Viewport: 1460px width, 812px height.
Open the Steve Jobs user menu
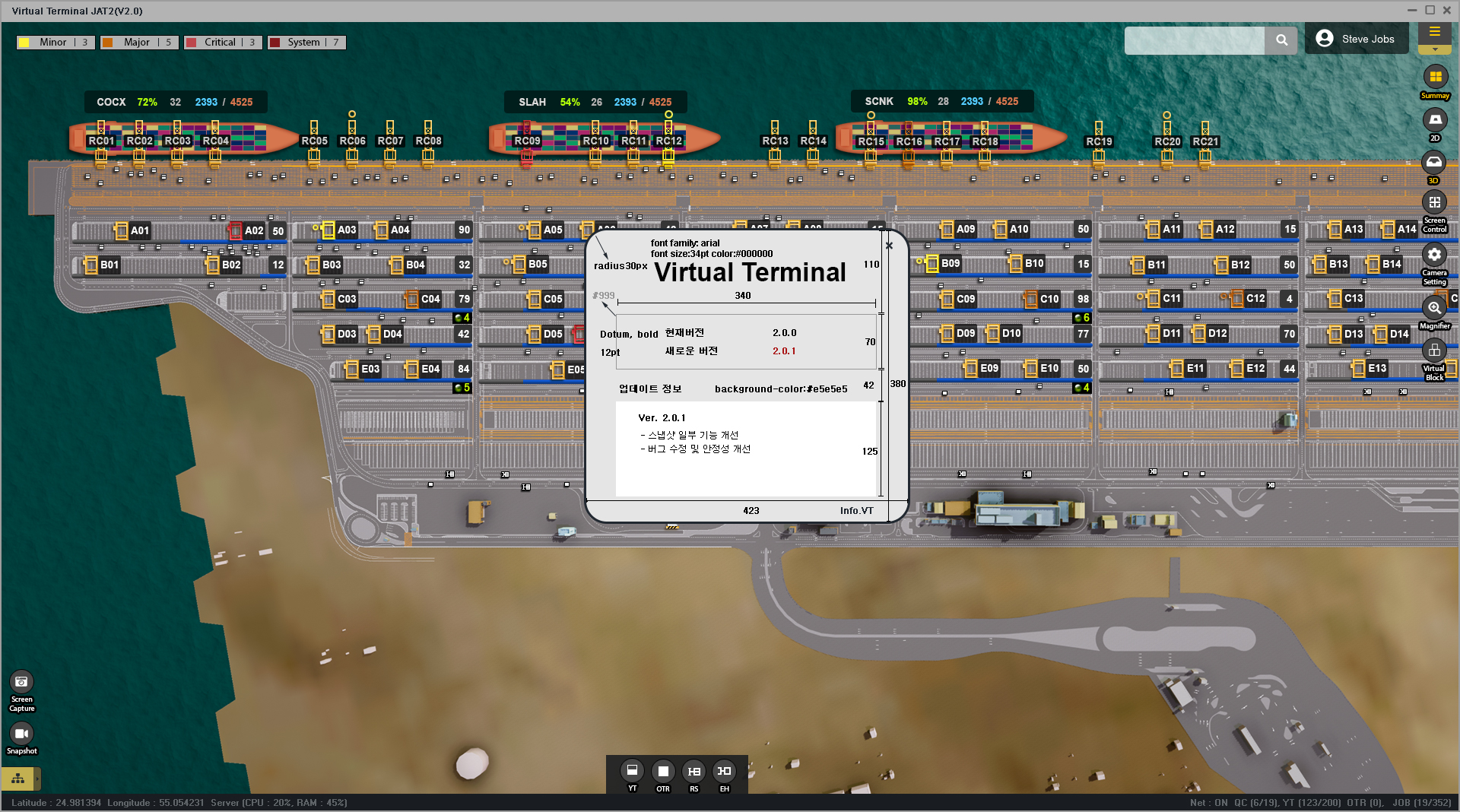click(x=1356, y=39)
